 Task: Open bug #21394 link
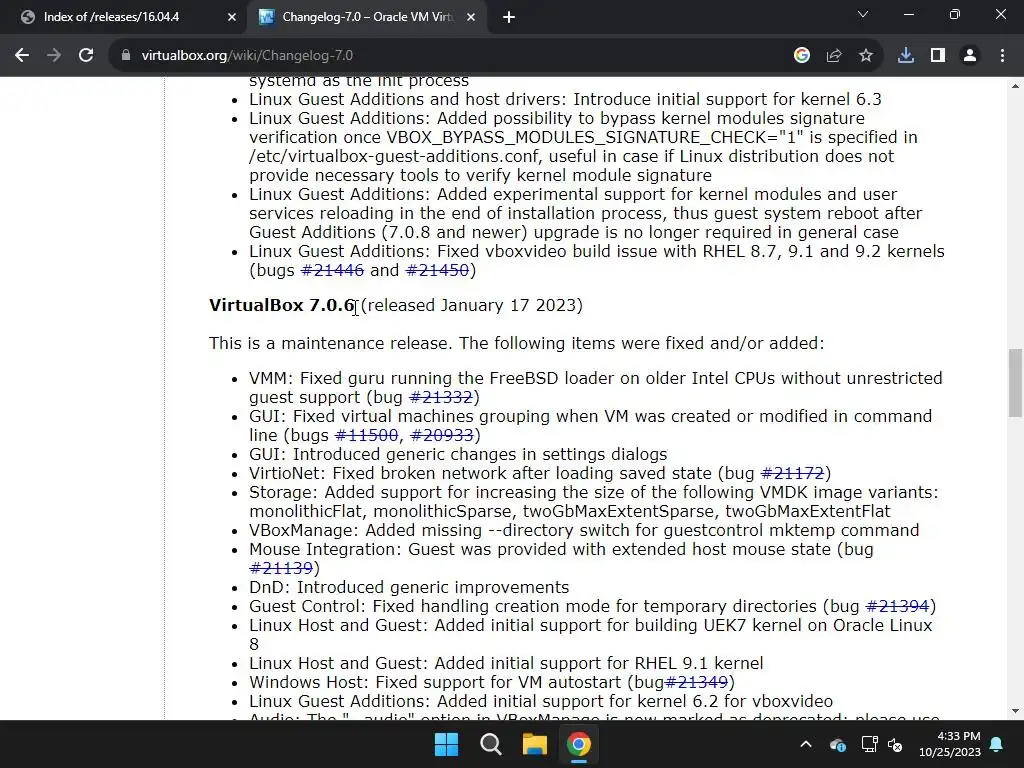coord(897,606)
